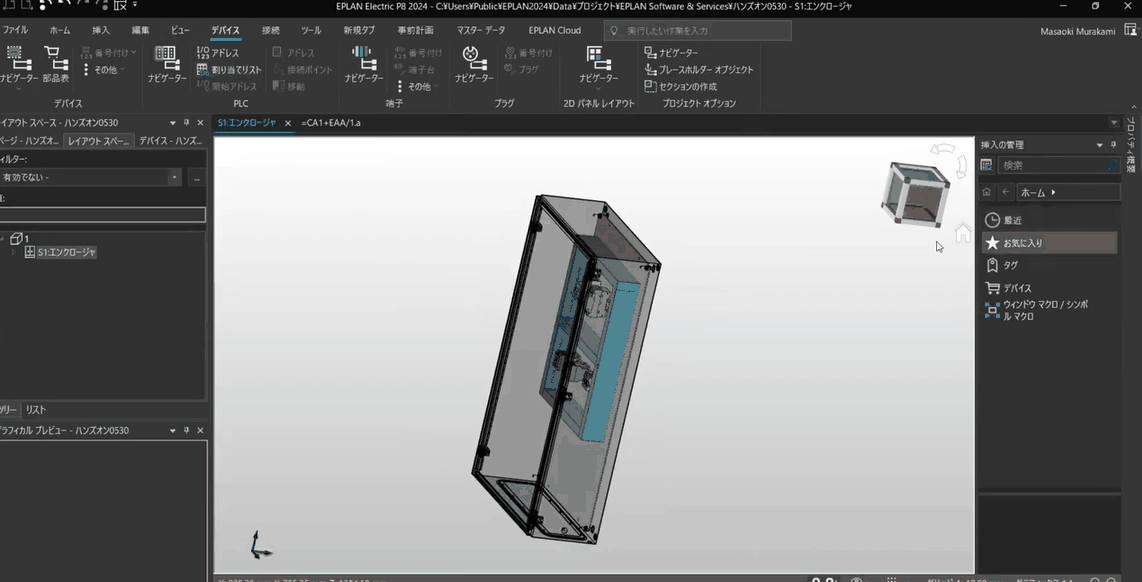Expand the S1:エンクロージャ tree node

pos(12,251)
